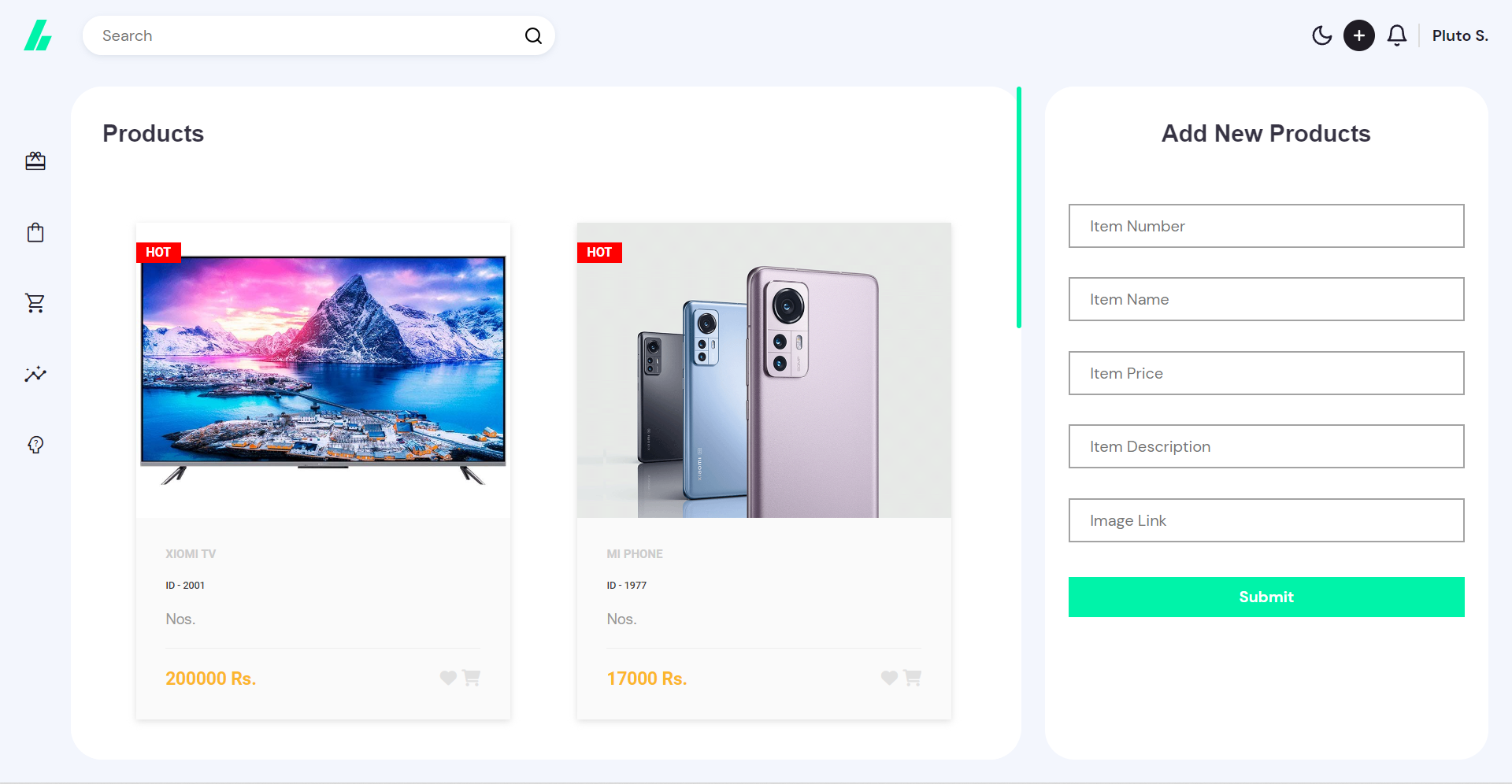Open the green app logo
The width and height of the screenshot is (1512, 784).
[x=38, y=35]
